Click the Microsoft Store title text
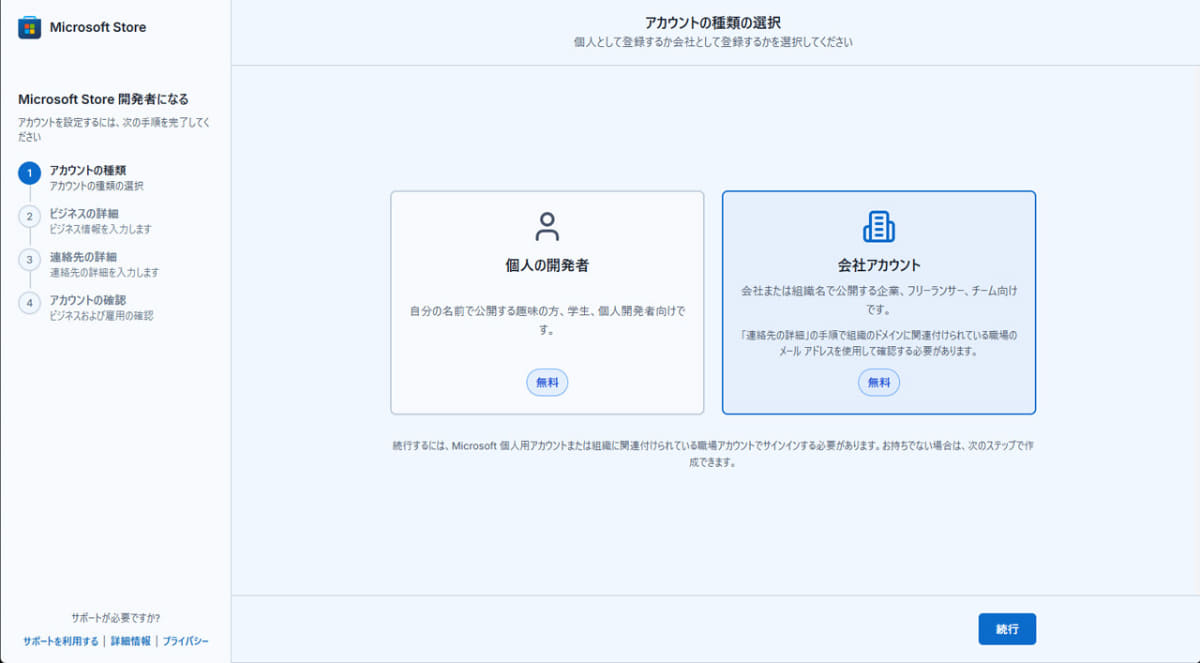This screenshot has height=663, width=1200. [98, 27]
